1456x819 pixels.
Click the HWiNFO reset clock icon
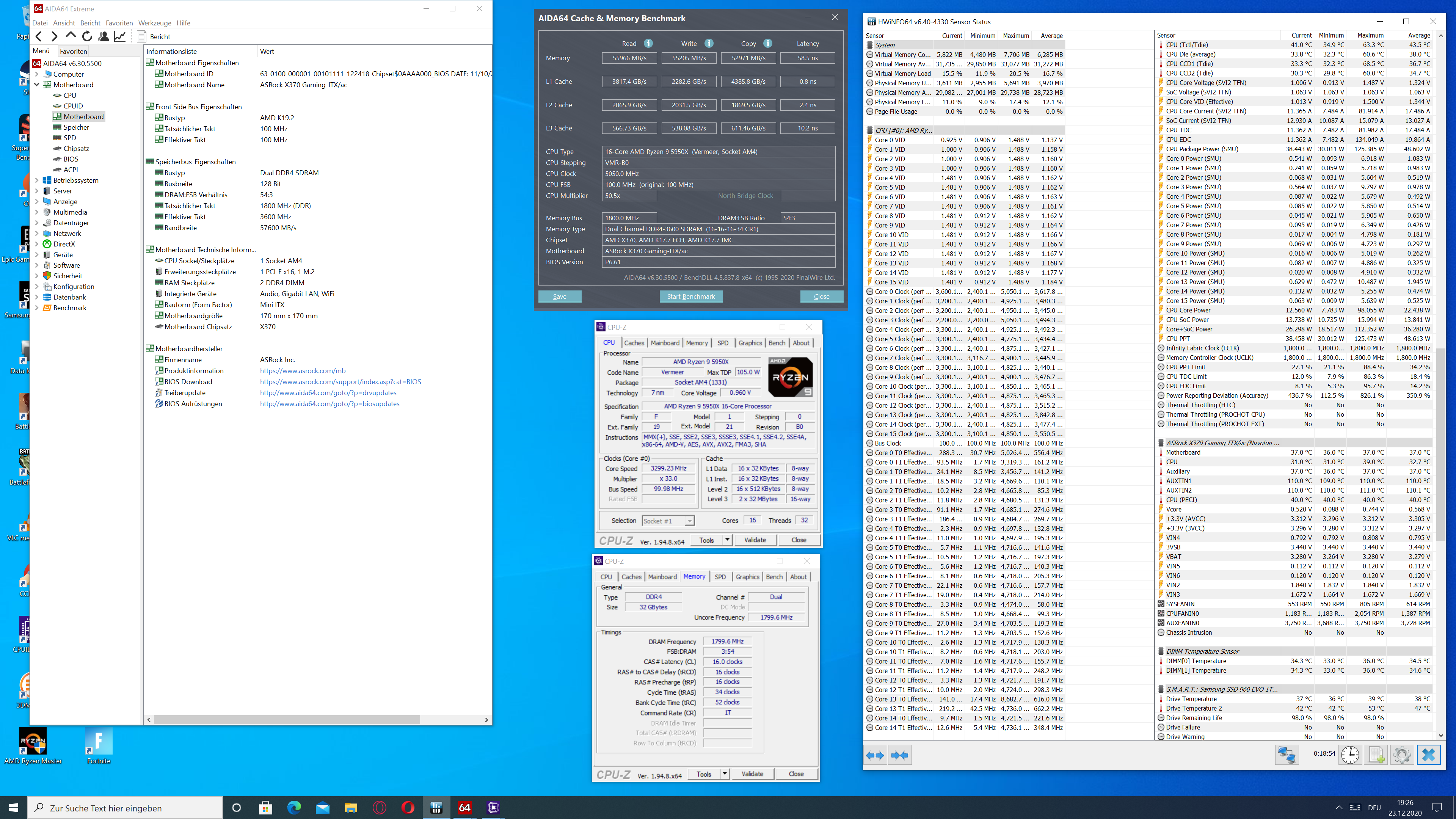pos(1350,755)
